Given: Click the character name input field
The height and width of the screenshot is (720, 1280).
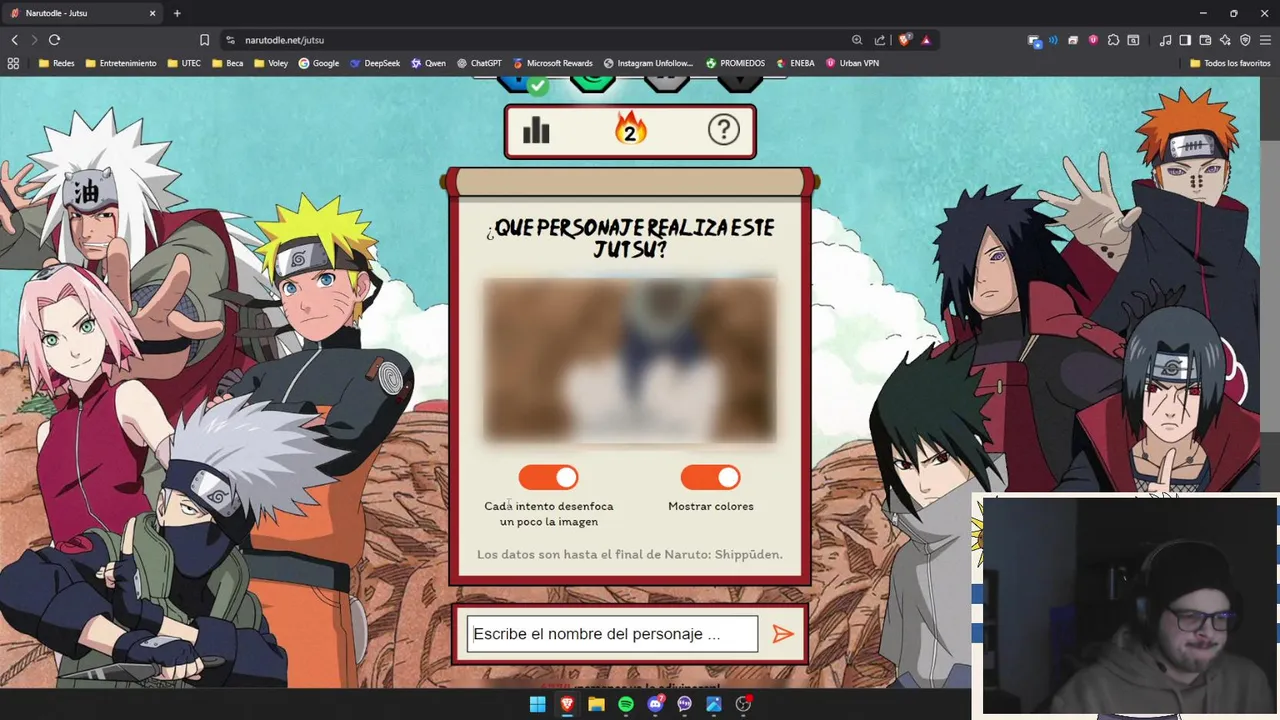Looking at the screenshot, I should click(612, 634).
